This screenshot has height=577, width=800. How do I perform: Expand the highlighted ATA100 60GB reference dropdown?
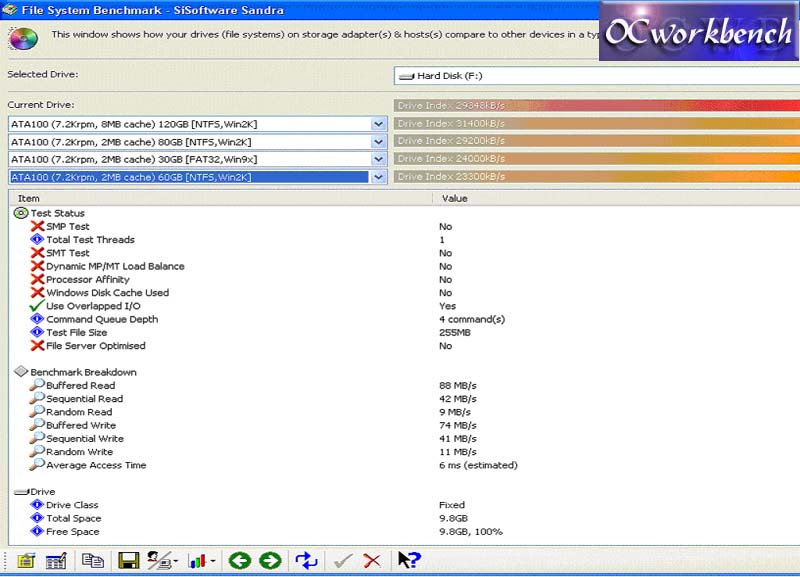click(x=378, y=177)
